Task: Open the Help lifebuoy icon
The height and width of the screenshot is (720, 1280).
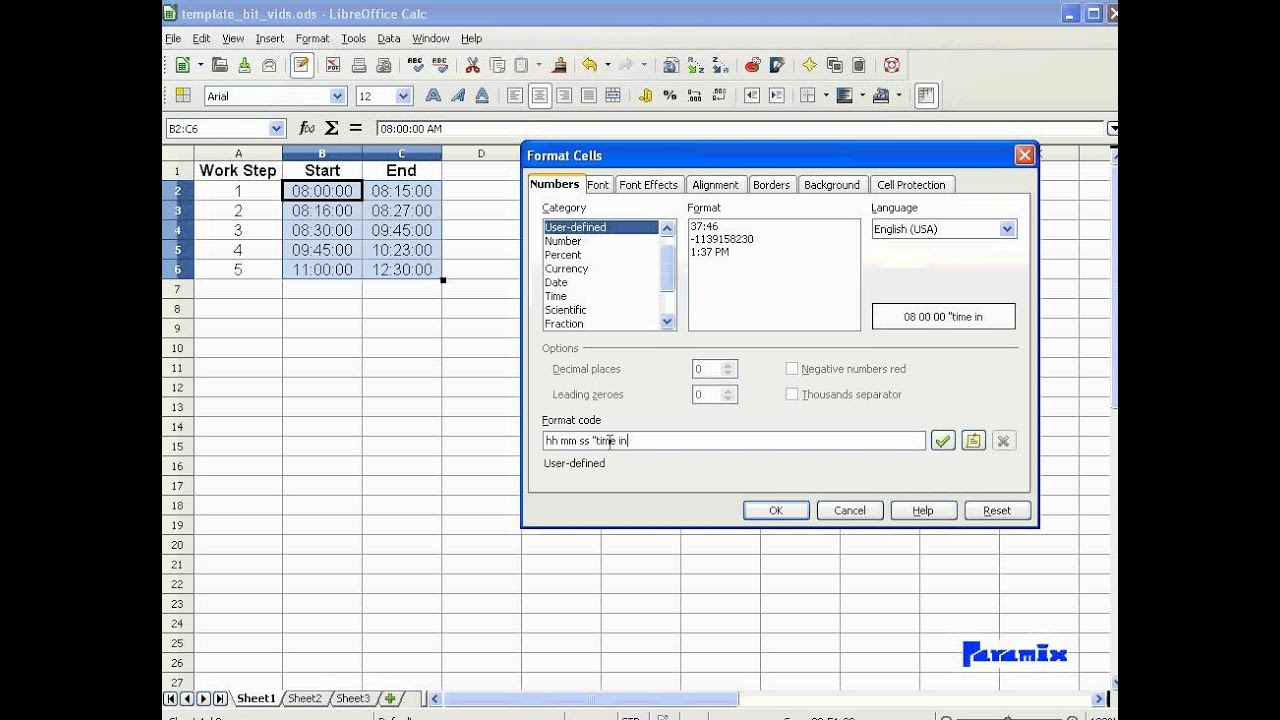Action: tap(891, 65)
